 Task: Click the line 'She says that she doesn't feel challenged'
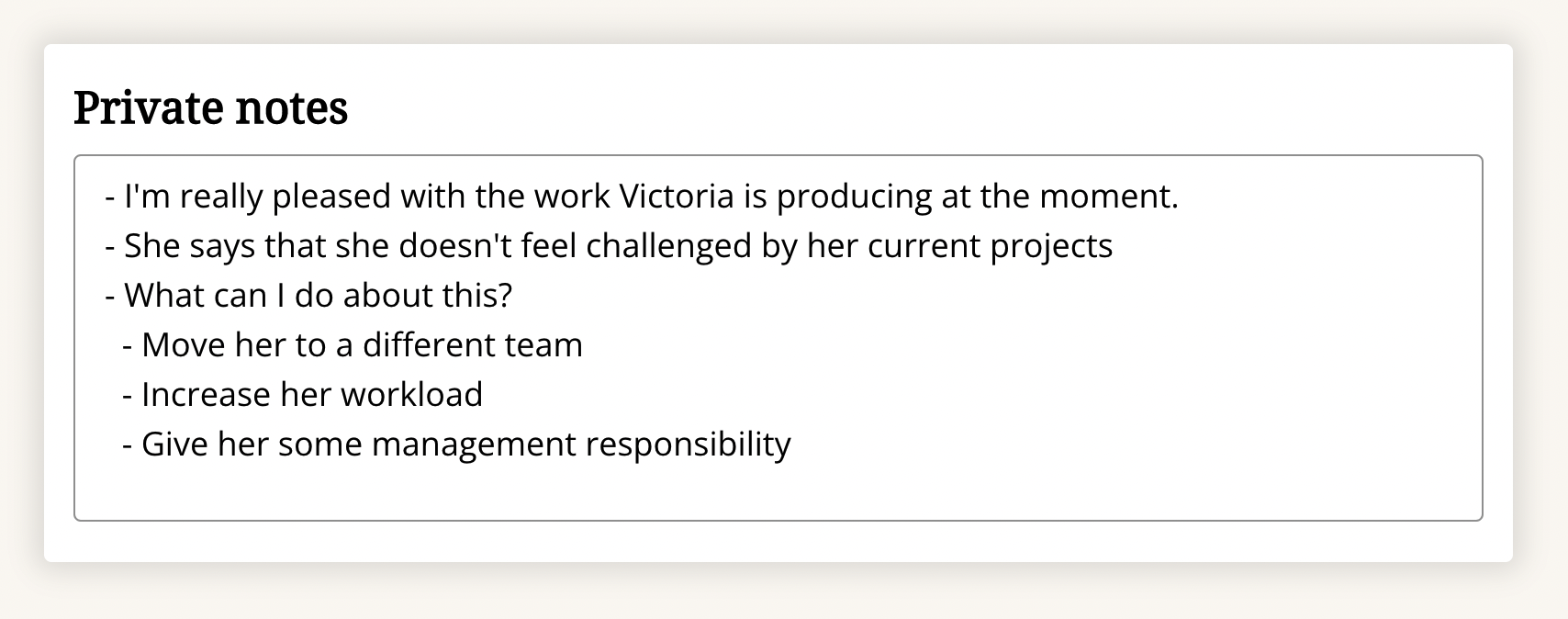pos(609,246)
